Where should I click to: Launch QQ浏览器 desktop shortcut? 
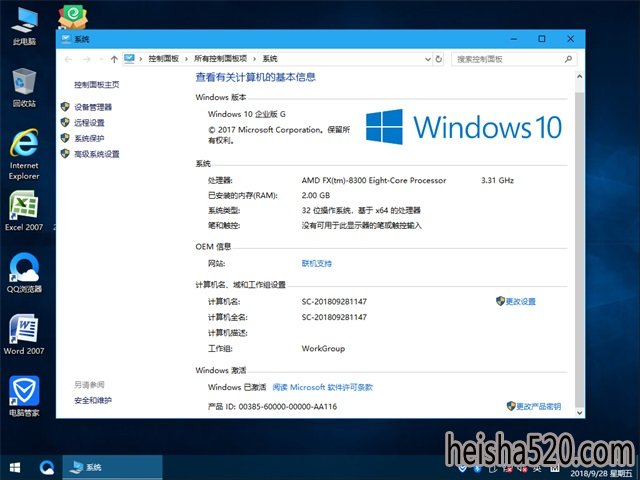click(x=24, y=273)
